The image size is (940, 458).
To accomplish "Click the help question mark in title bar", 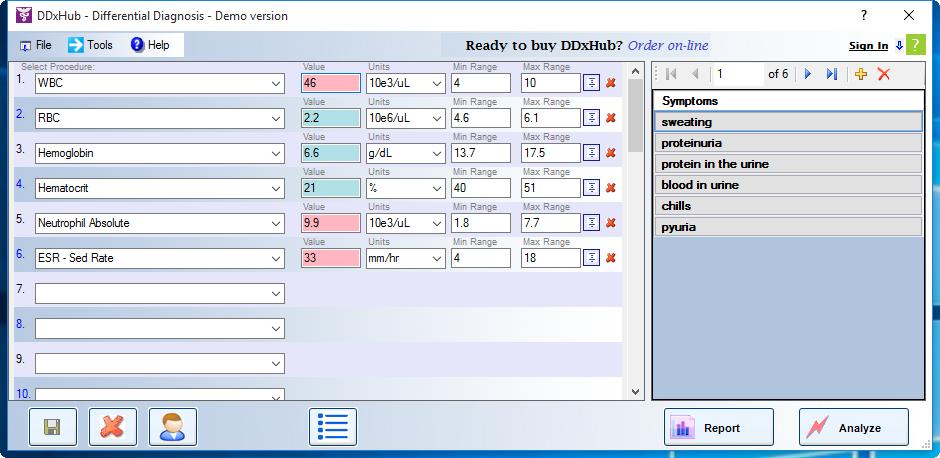I will 864,16.
